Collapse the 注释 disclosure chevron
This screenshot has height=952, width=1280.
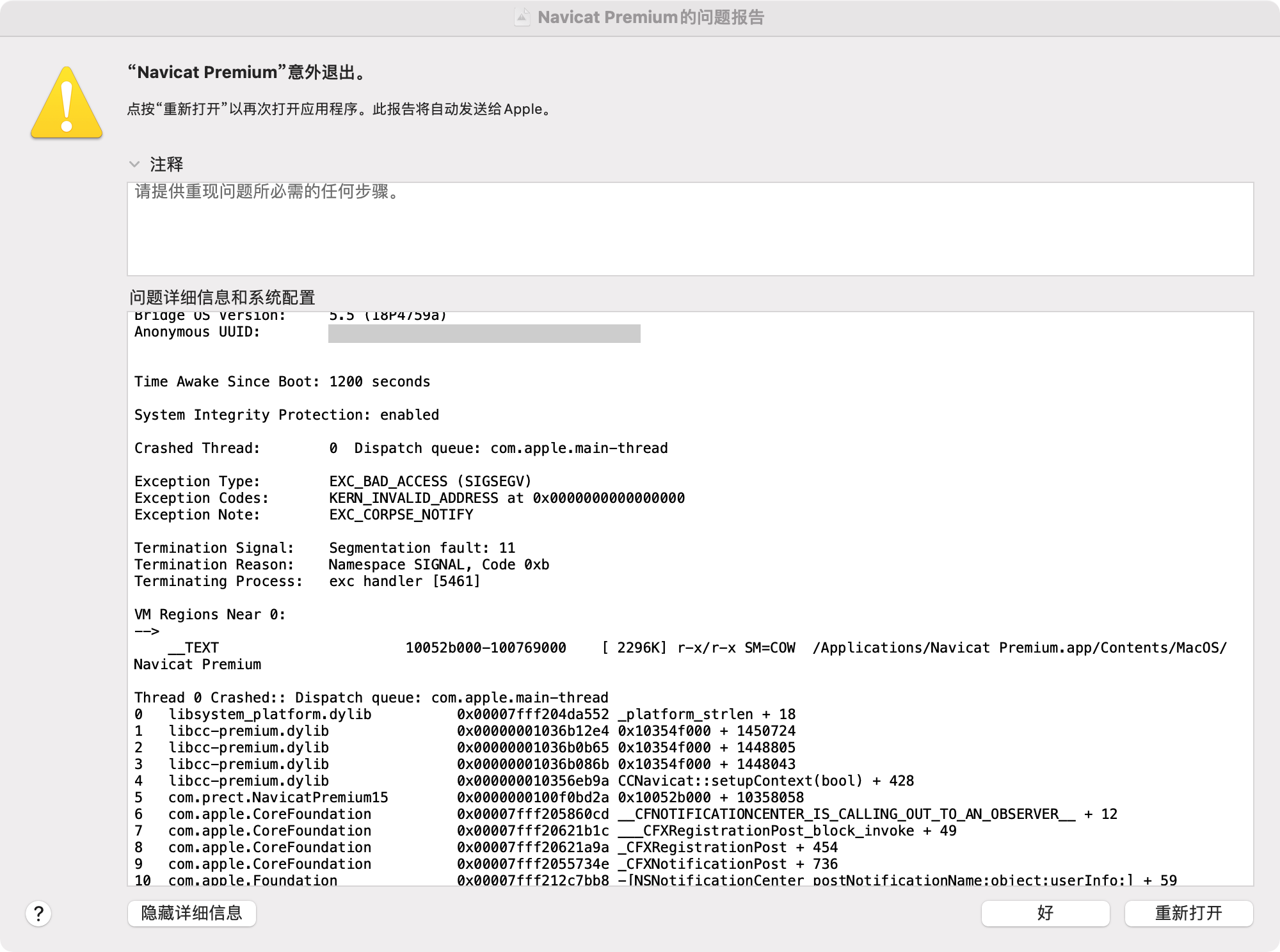134,164
